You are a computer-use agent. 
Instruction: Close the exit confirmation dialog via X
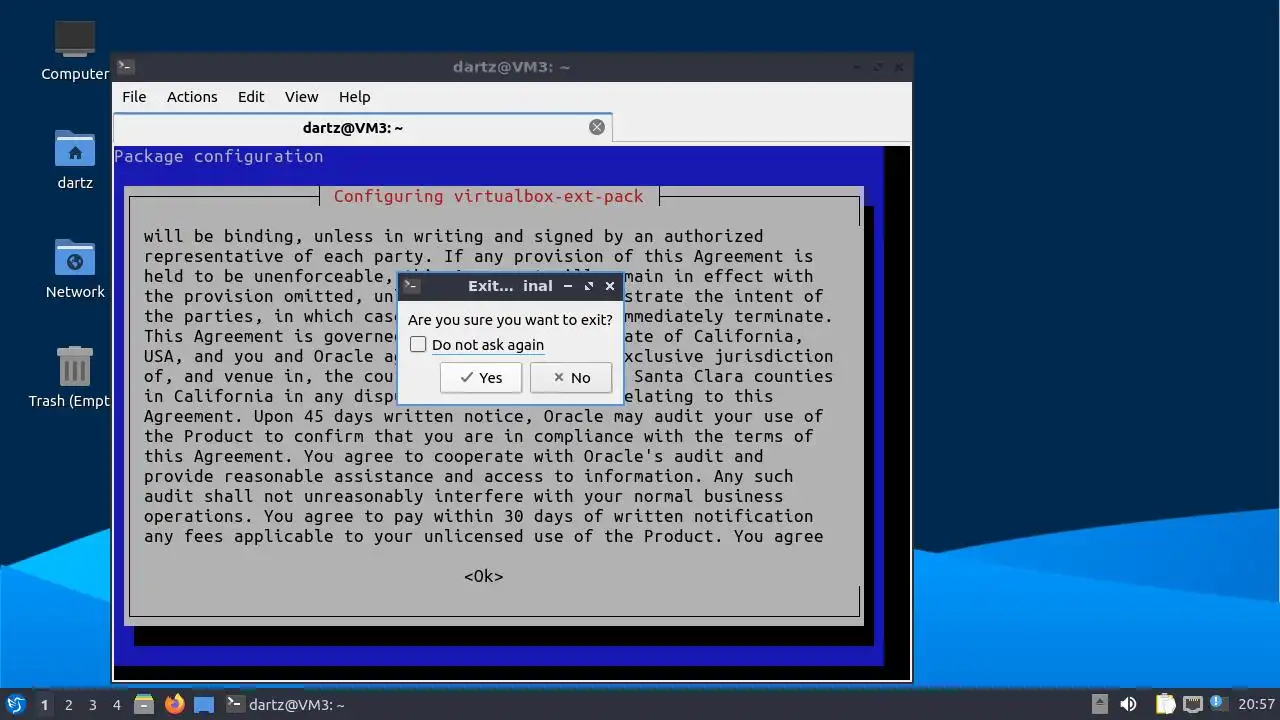click(610, 286)
